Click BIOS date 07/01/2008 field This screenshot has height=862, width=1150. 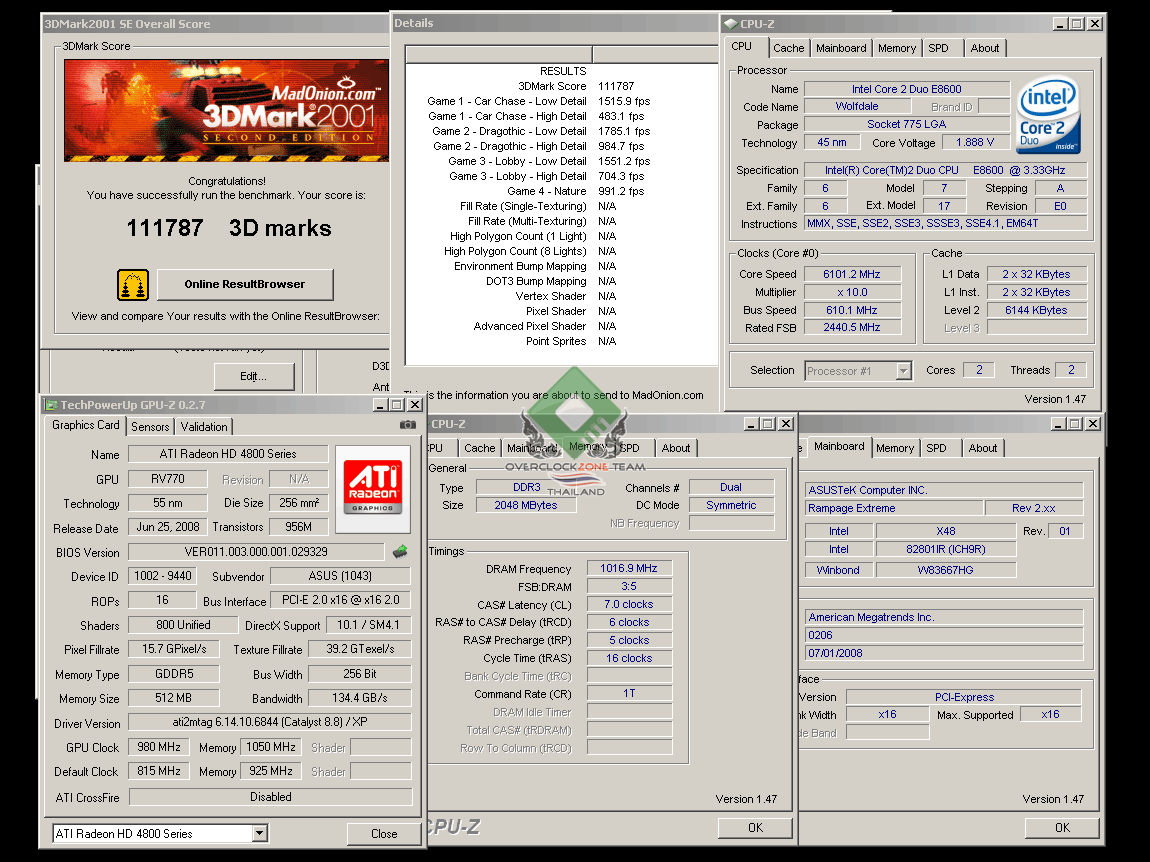(944, 653)
